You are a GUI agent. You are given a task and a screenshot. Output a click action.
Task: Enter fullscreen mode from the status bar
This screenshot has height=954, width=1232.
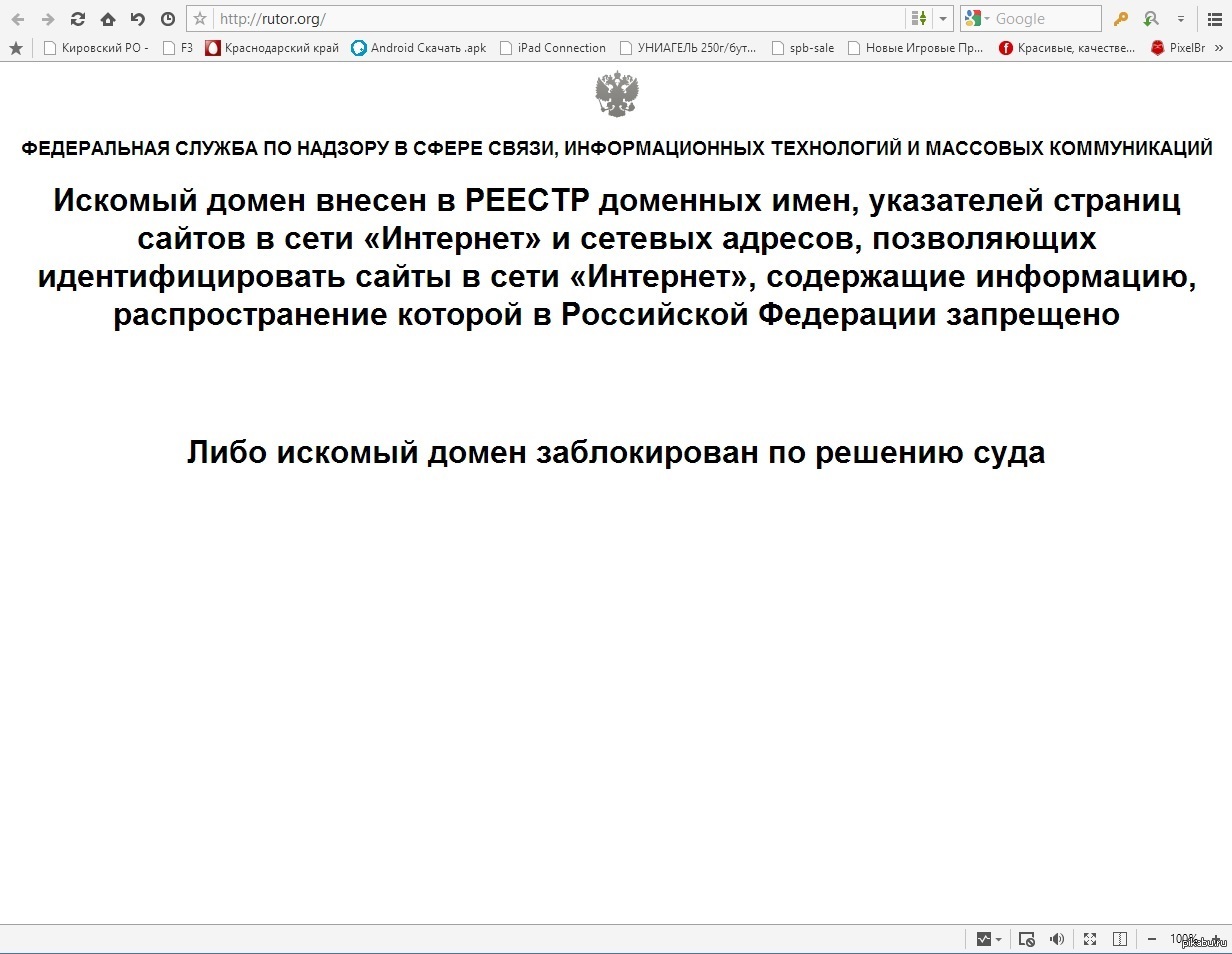point(1090,939)
